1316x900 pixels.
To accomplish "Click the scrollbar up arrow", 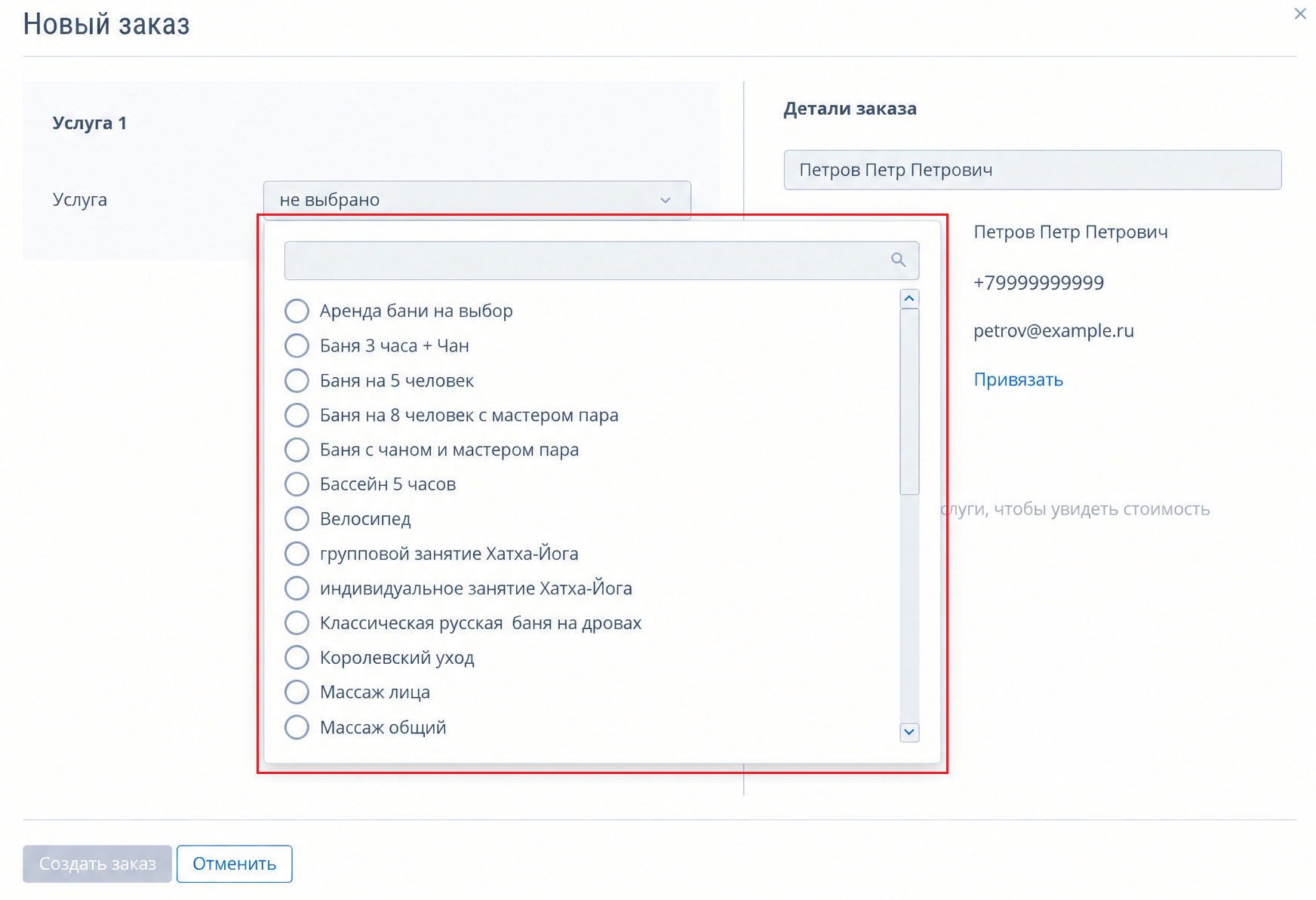I will (x=909, y=299).
